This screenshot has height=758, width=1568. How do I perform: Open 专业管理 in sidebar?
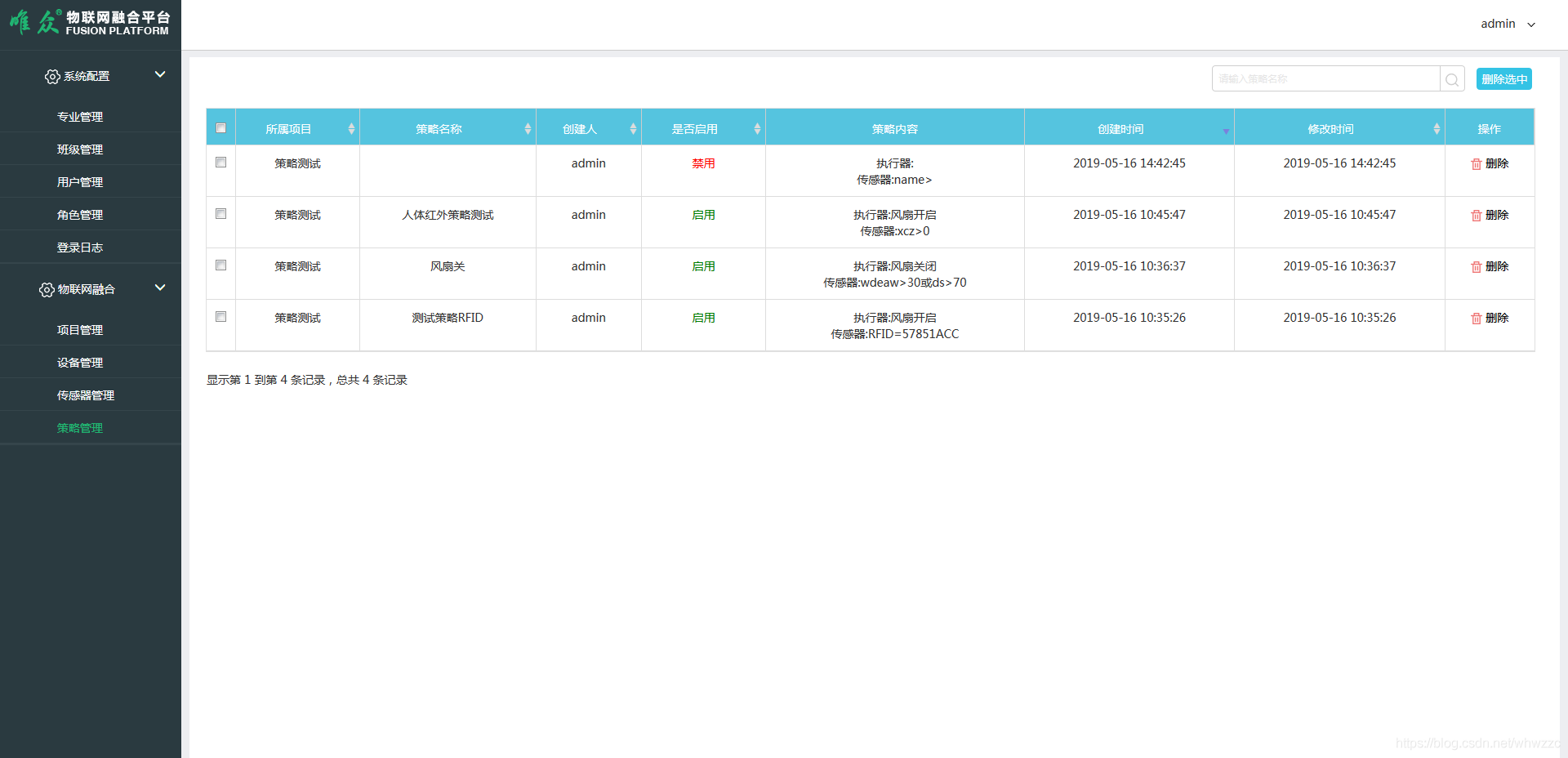[80, 117]
